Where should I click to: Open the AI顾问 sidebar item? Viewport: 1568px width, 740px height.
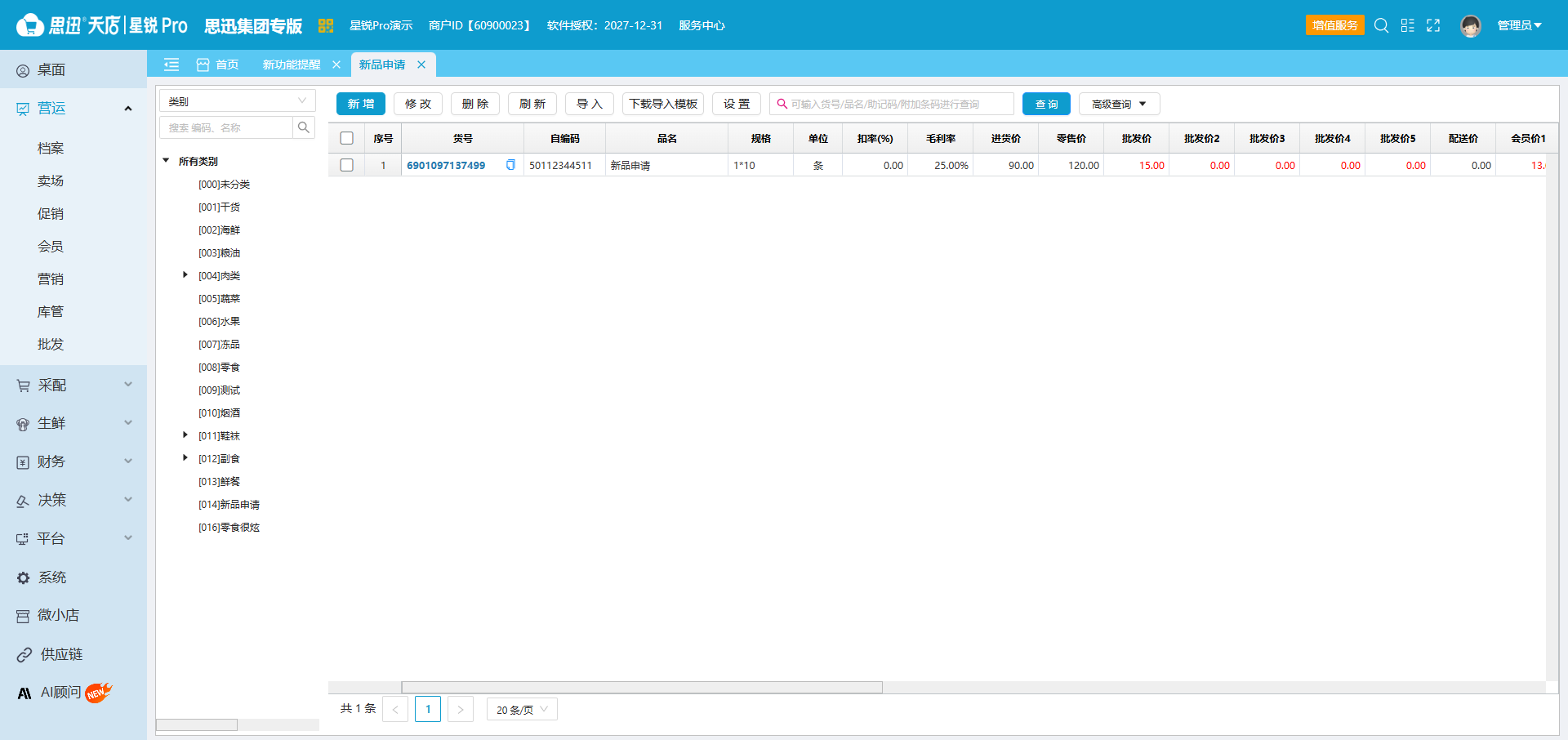coord(73,693)
